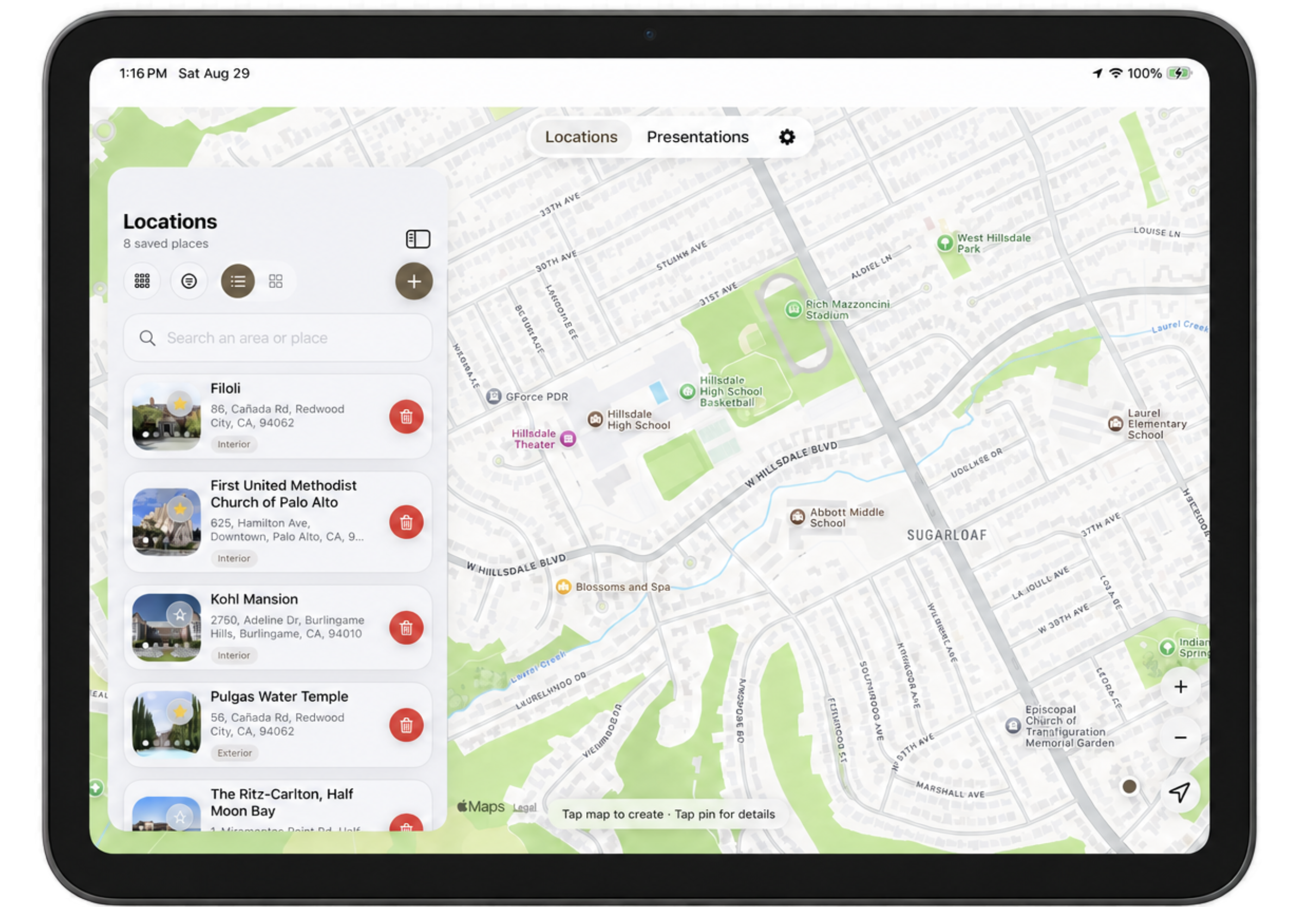Tap the Indian Springs park pin
Viewport: 1316px width, 907px height.
pos(1166,647)
